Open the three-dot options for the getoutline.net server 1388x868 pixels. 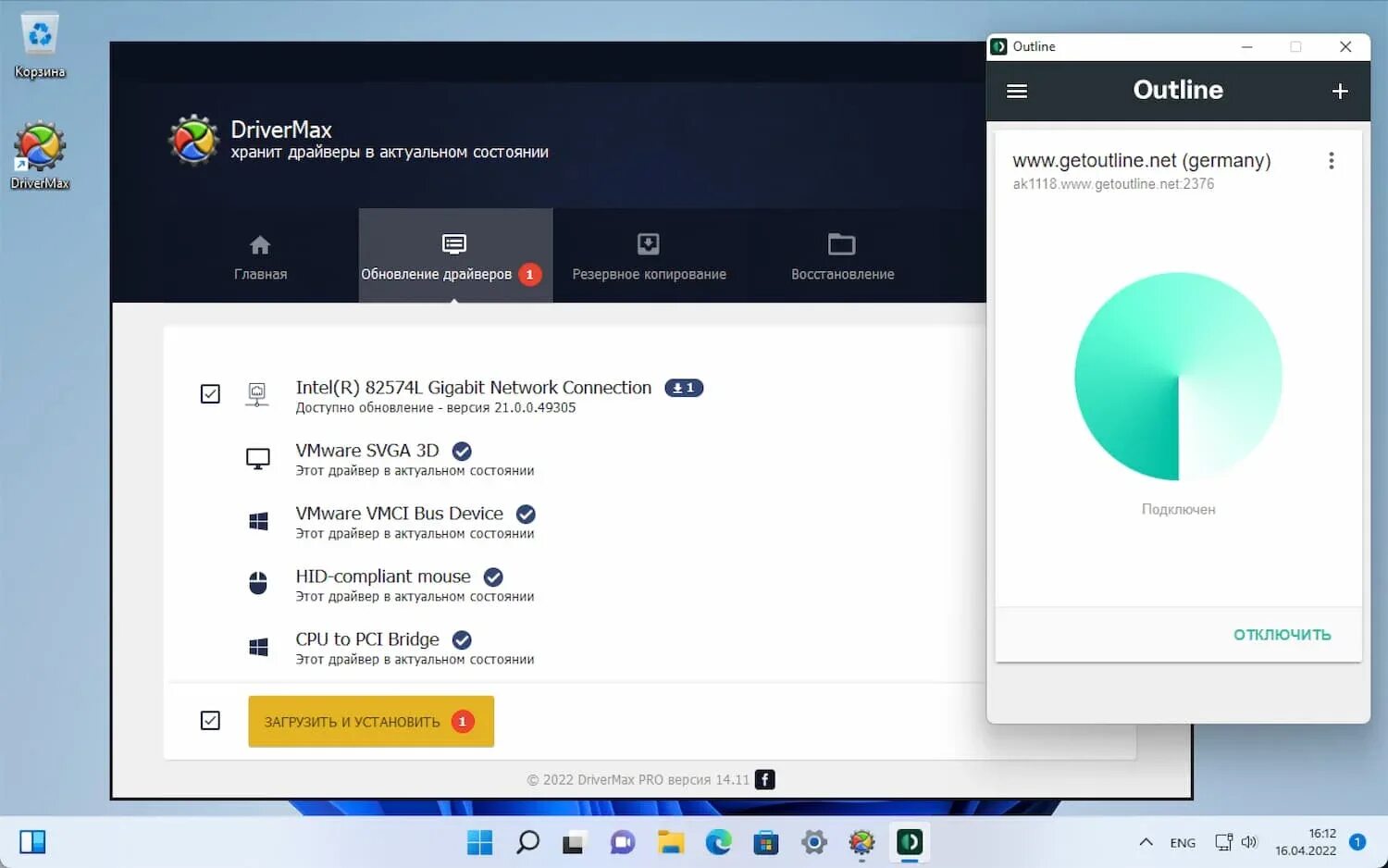point(1332,161)
